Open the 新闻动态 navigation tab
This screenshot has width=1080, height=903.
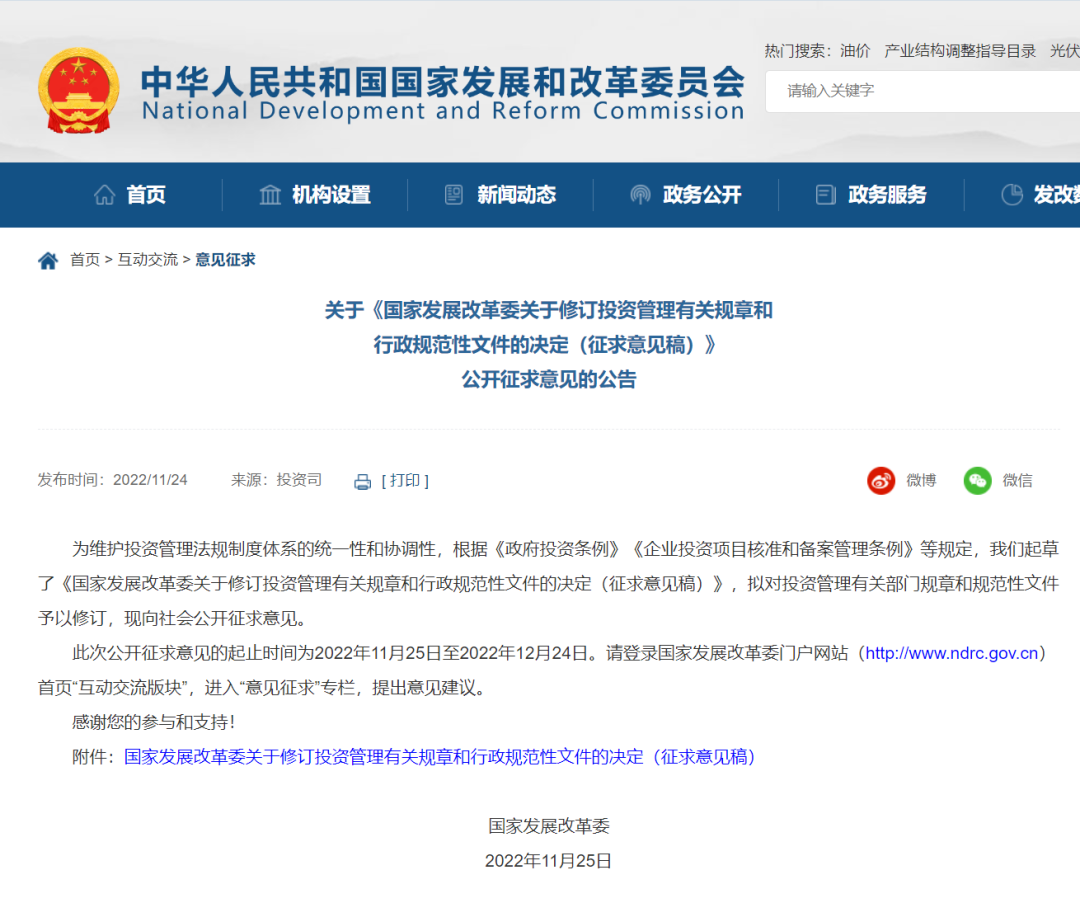516,195
